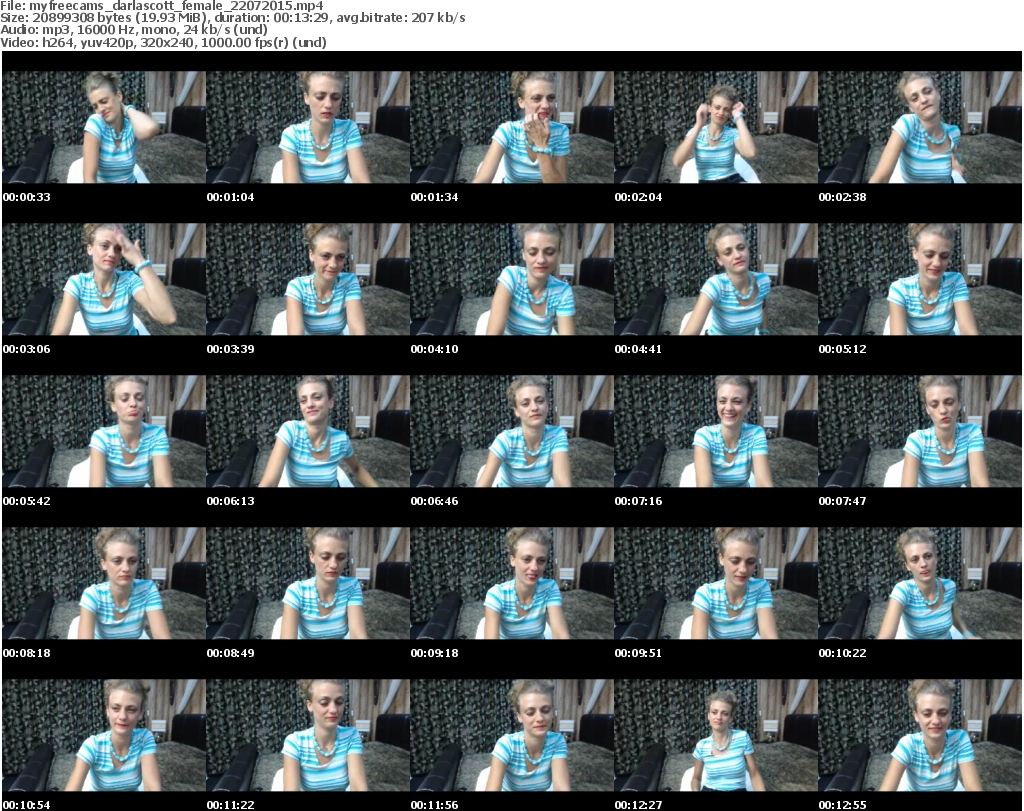Viewport: 1024px width, 811px height.
Task: Select the thumbnail frame at 00:03:06
Action: (x=104, y=279)
